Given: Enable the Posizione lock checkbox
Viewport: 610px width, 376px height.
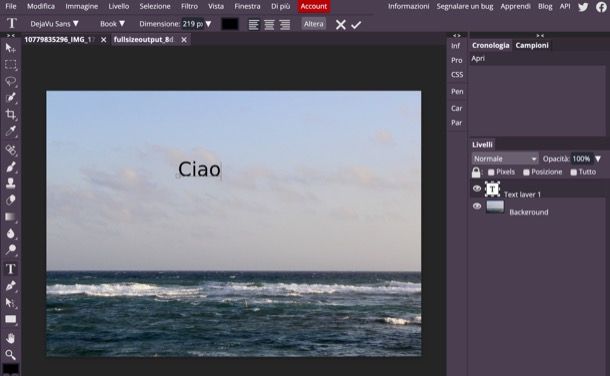Looking at the screenshot, I should (x=526, y=172).
